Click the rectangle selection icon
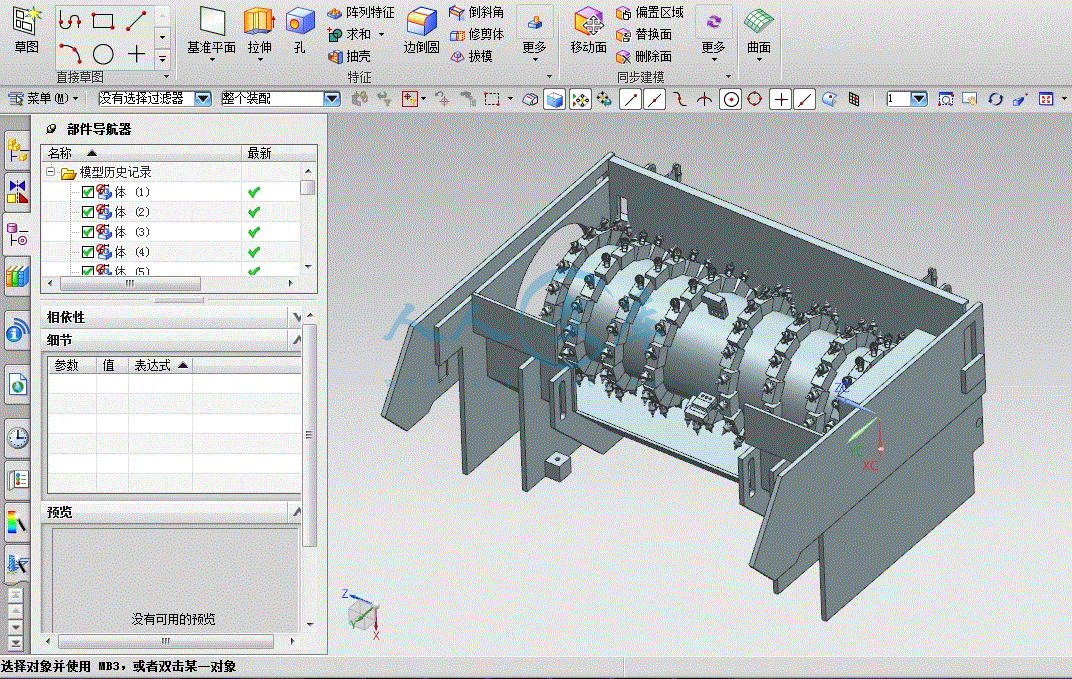The height and width of the screenshot is (679, 1072). click(x=492, y=99)
